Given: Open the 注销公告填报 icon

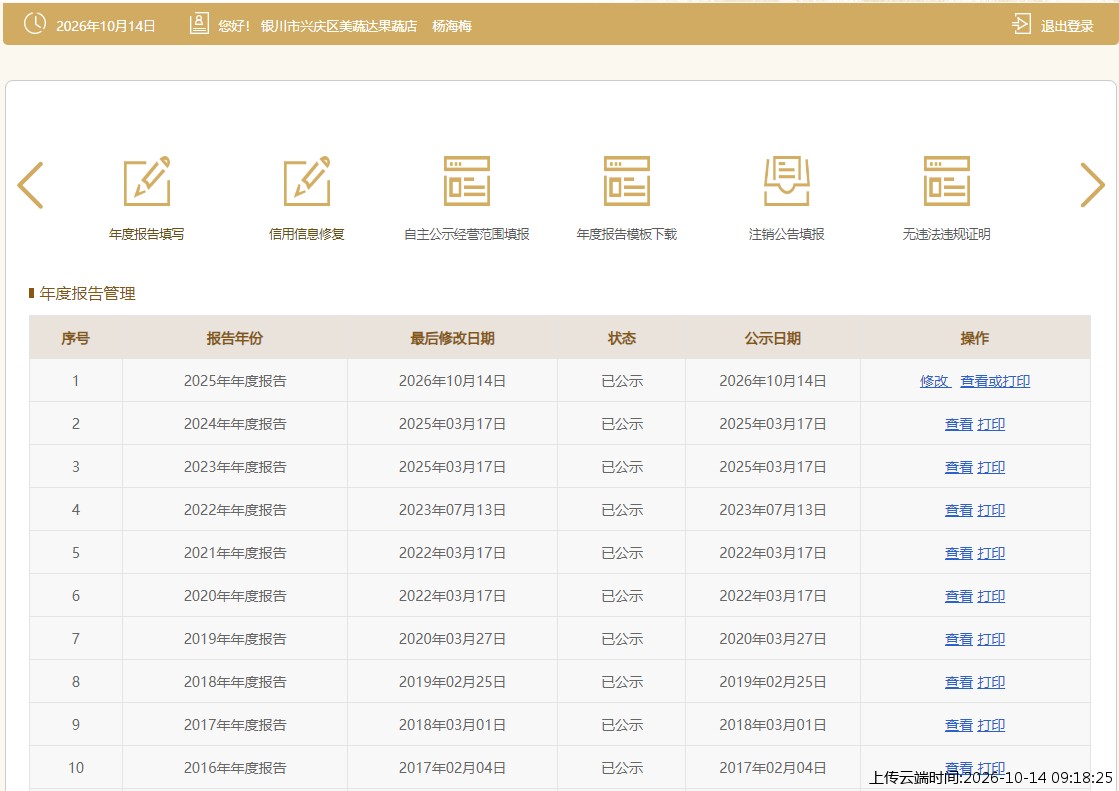Looking at the screenshot, I should (x=786, y=181).
